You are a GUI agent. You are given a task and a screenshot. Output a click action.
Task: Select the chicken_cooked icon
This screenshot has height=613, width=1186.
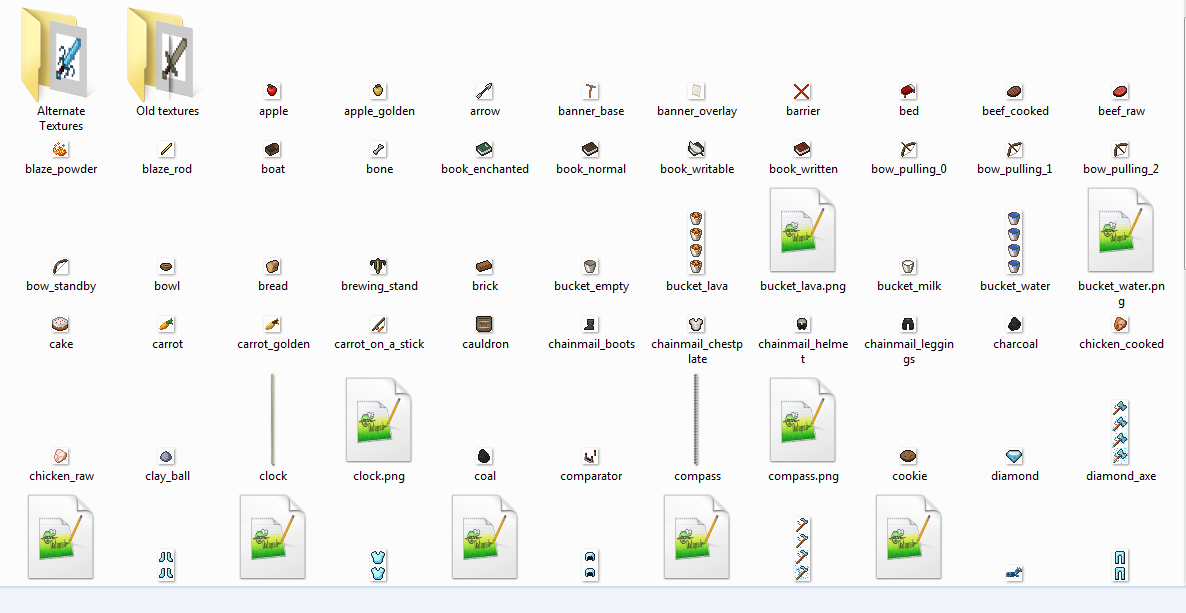point(1120,324)
